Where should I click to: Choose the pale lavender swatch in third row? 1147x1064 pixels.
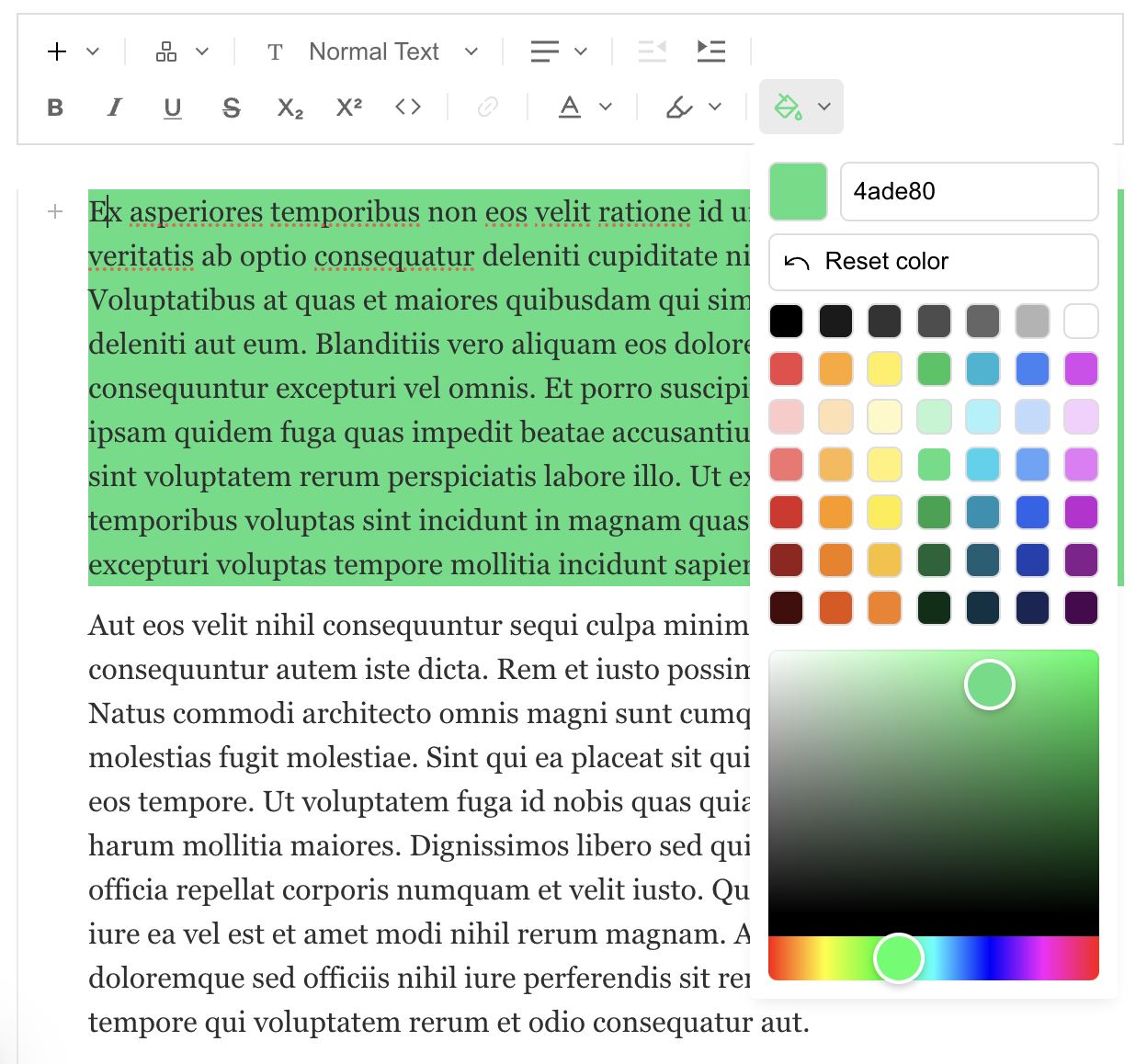point(1081,416)
